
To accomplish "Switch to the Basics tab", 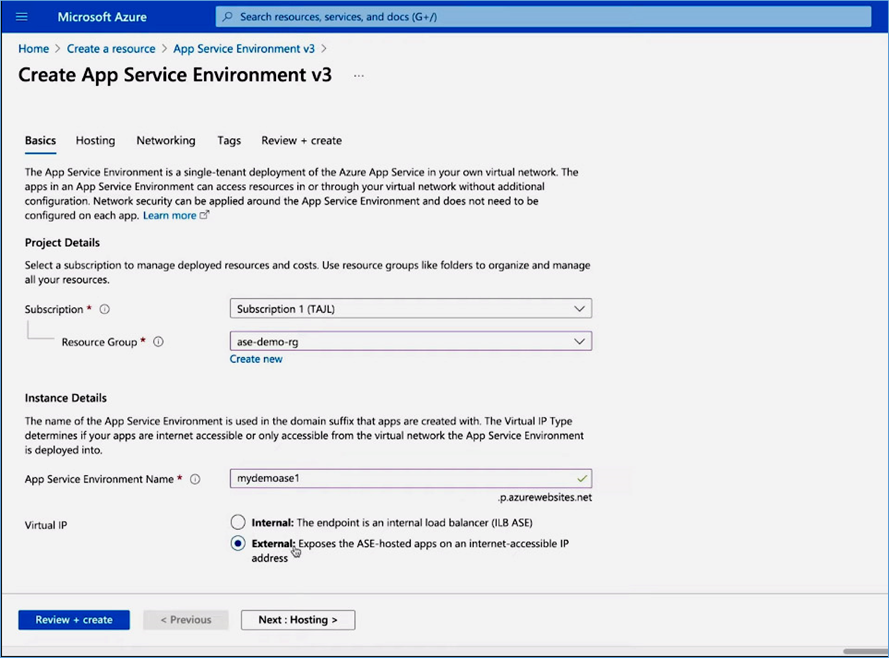I will click(x=40, y=141).
